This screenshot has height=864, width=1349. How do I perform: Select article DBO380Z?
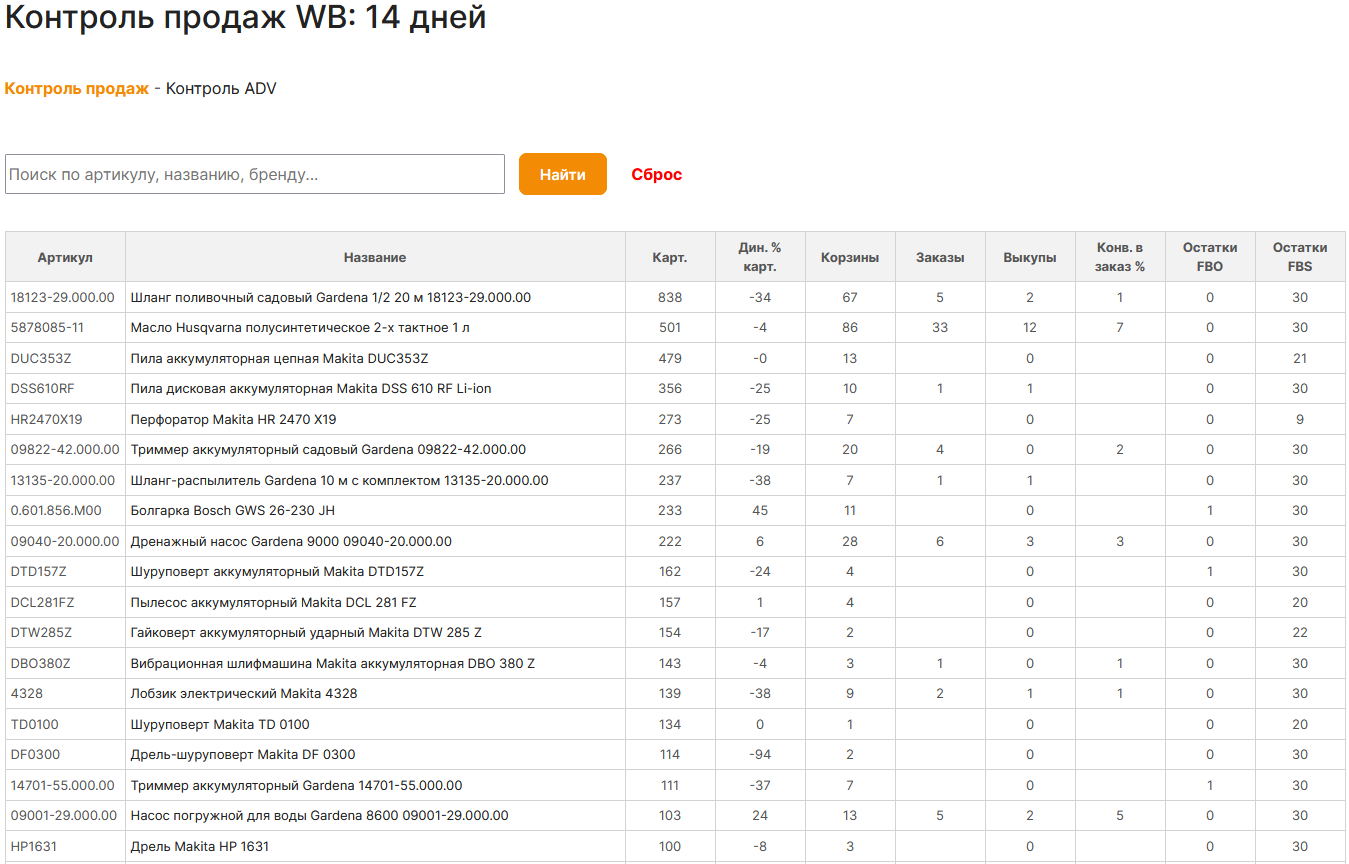41,663
